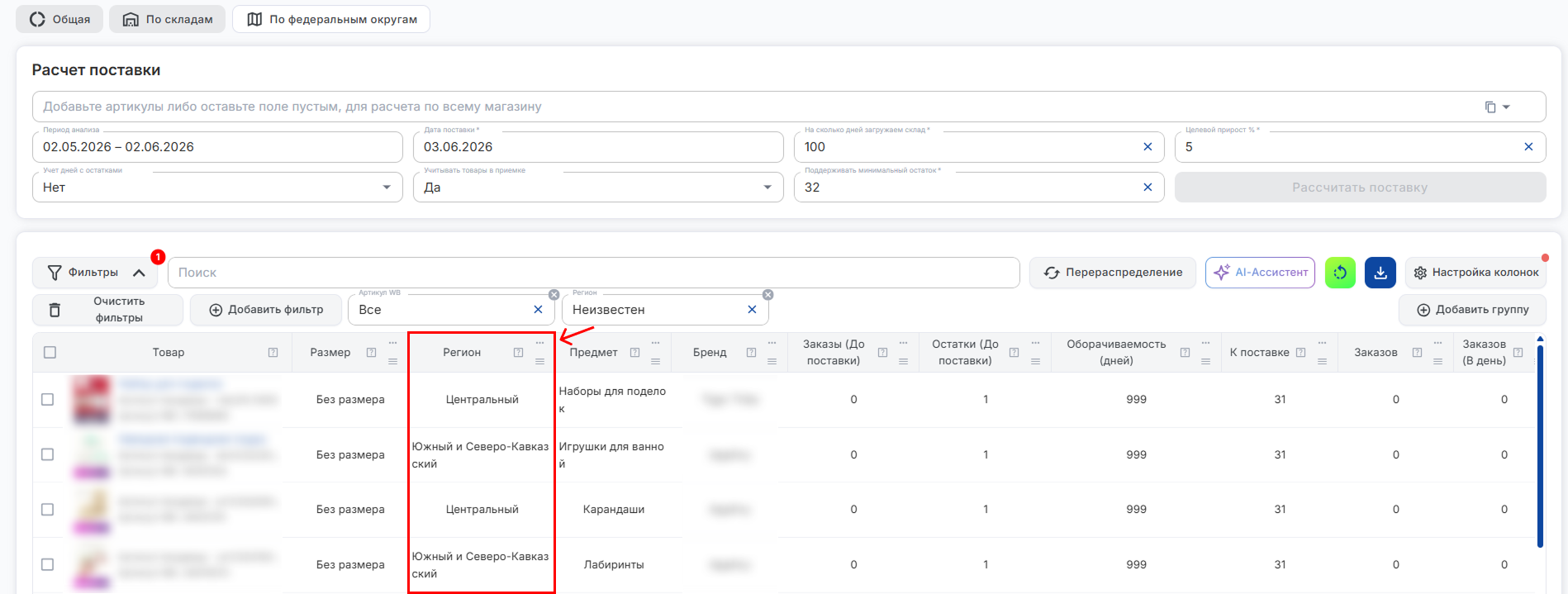Click help icon in Оборачиваемость (дней) column
This screenshot has height=594, width=1568.
click(x=1185, y=353)
